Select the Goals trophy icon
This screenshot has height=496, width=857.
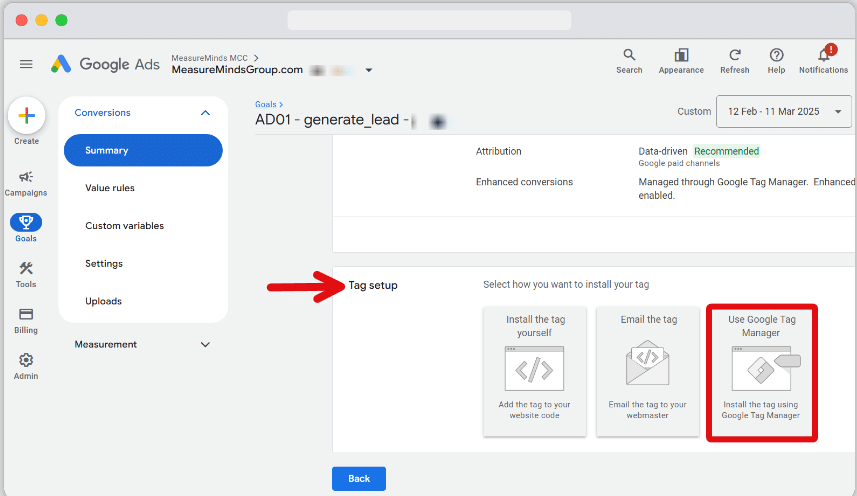[26, 222]
